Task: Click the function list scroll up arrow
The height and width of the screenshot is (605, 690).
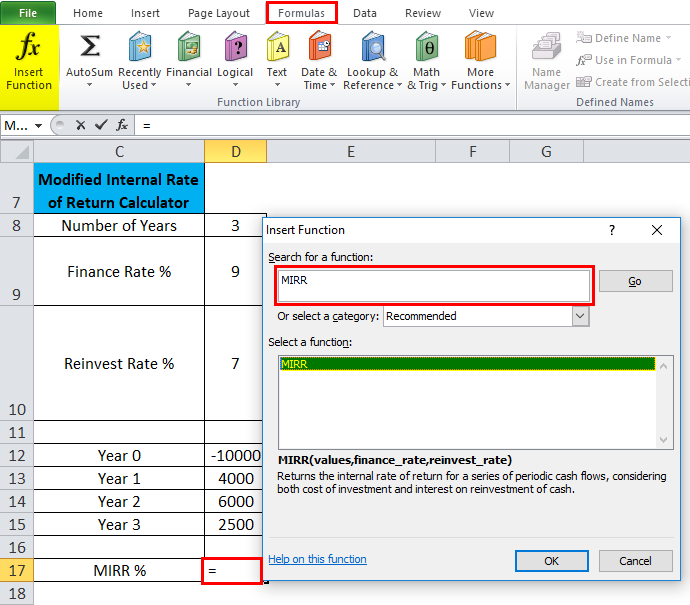Action: (664, 366)
